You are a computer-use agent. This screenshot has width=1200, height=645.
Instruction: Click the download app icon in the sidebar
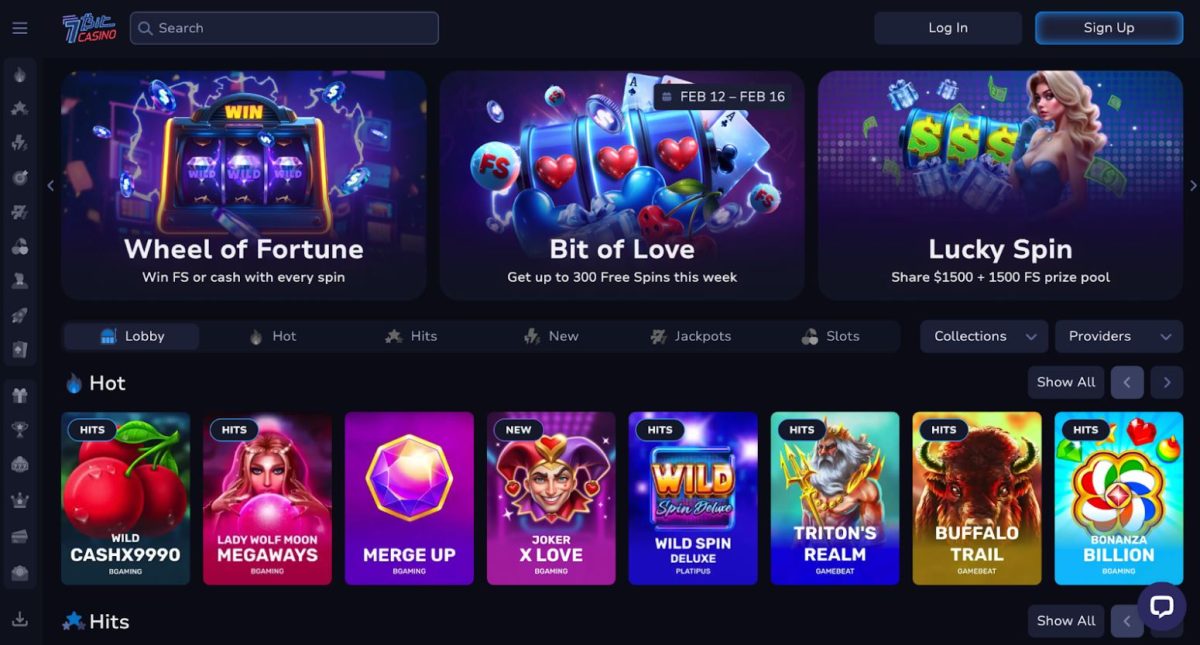tap(19, 619)
